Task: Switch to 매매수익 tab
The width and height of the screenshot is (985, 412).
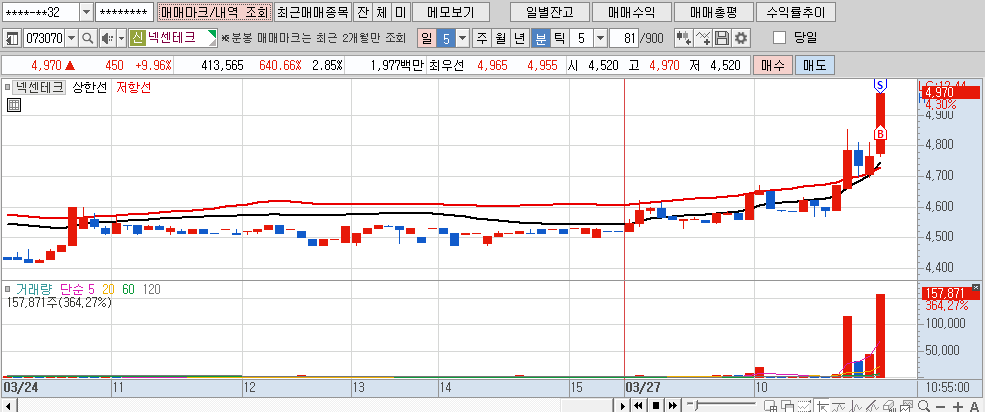Action: click(625, 12)
